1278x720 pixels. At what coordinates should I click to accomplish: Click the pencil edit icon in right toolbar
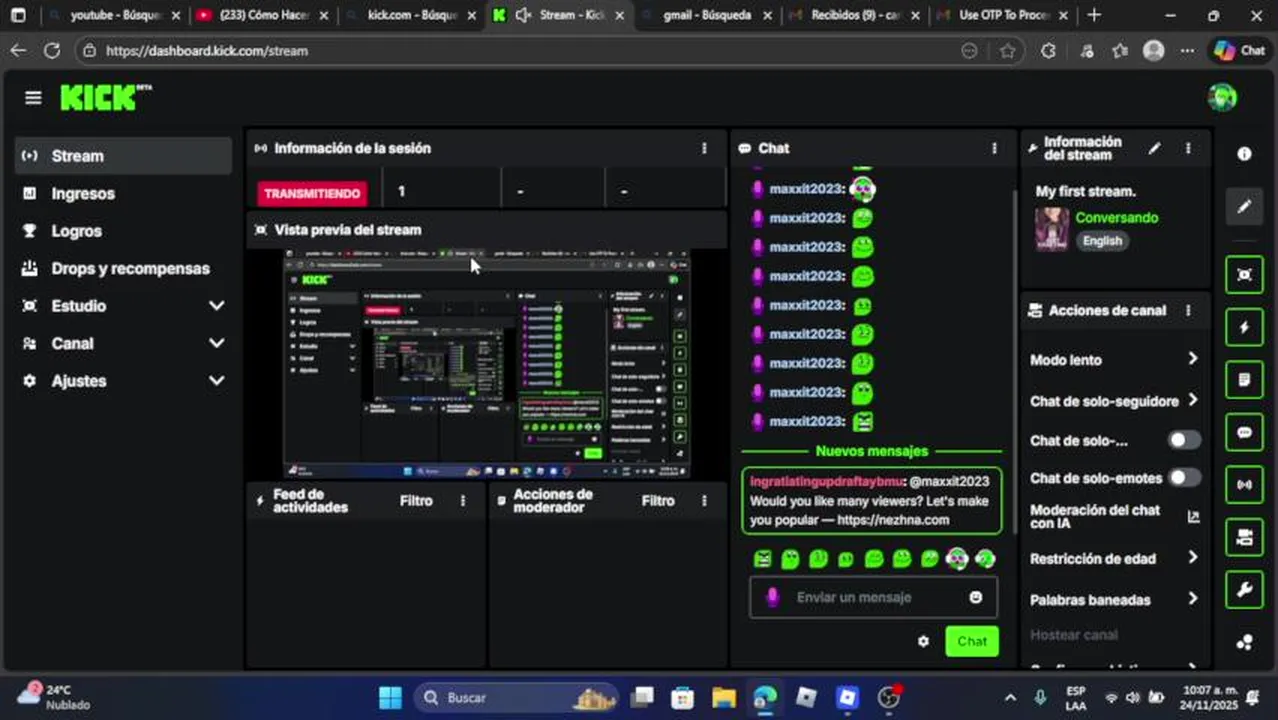point(1244,206)
